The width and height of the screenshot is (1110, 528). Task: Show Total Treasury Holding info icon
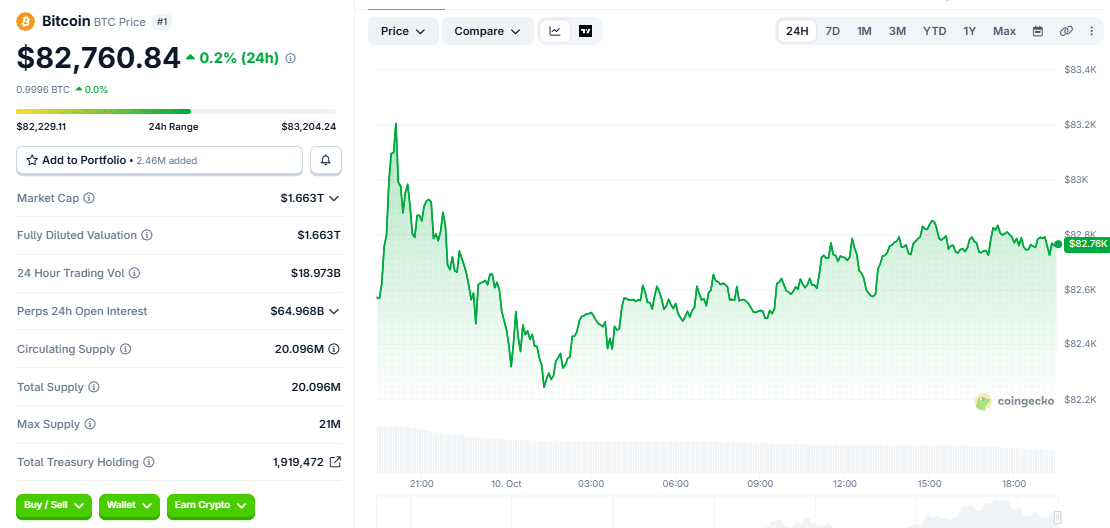tap(149, 462)
